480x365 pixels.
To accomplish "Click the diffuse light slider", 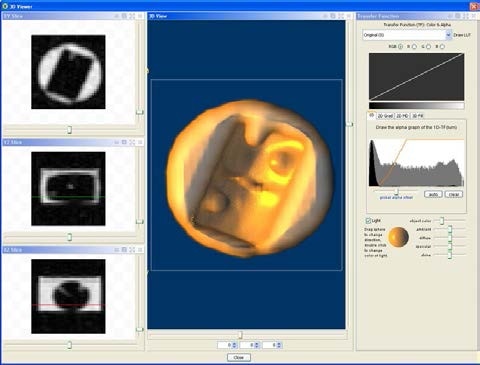I will pyautogui.click(x=449, y=238).
